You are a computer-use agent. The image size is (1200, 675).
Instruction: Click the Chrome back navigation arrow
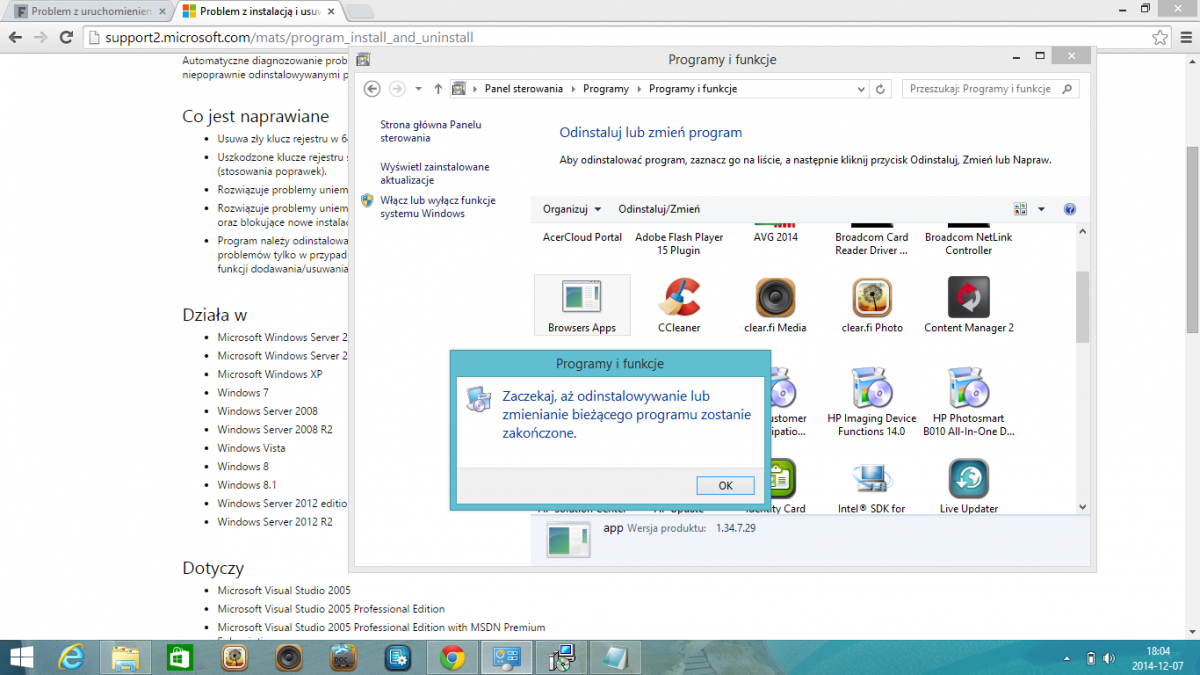(x=16, y=37)
